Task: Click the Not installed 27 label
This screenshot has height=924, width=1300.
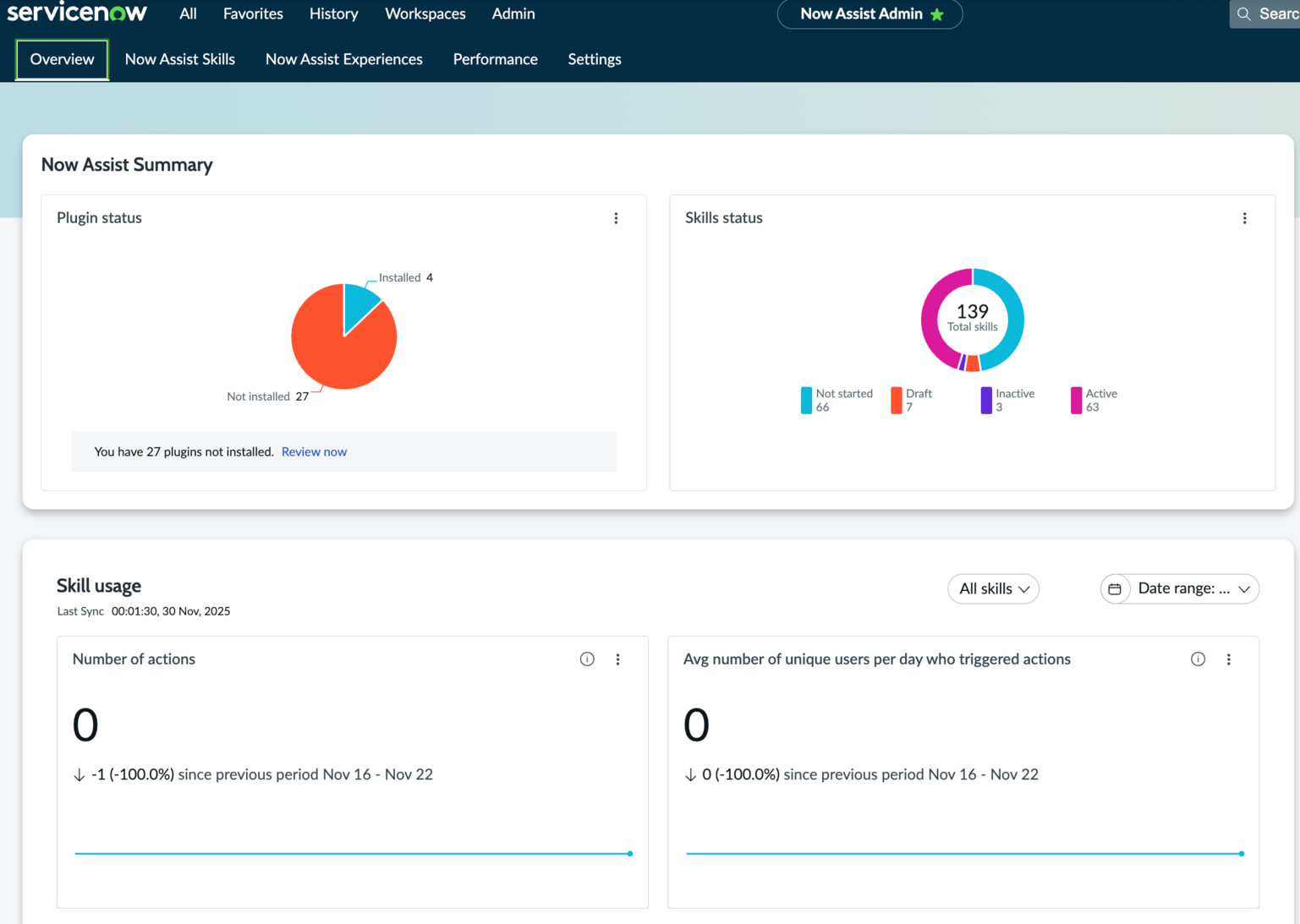Action: [267, 396]
